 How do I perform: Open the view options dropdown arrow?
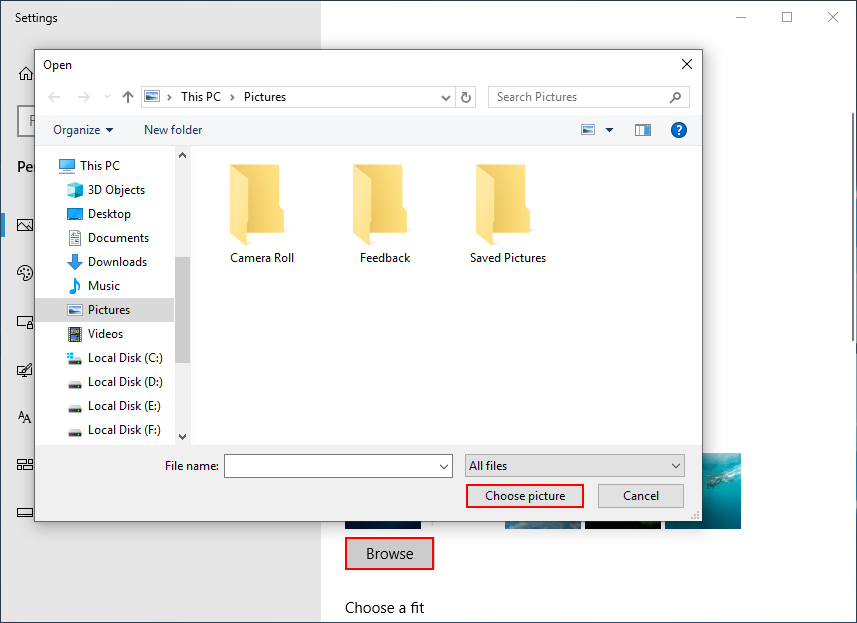point(609,130)
